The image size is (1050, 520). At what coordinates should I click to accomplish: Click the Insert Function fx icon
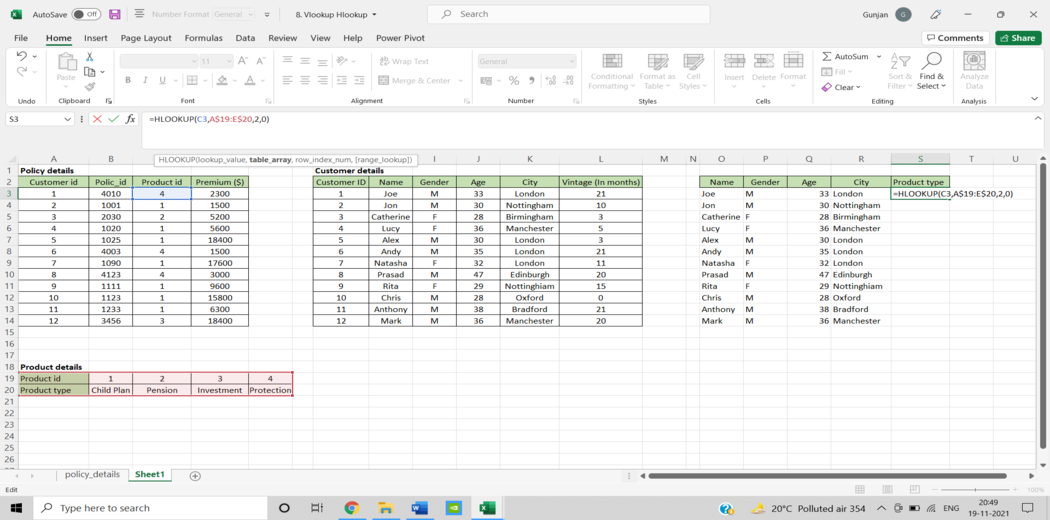[x=131, y=119]
